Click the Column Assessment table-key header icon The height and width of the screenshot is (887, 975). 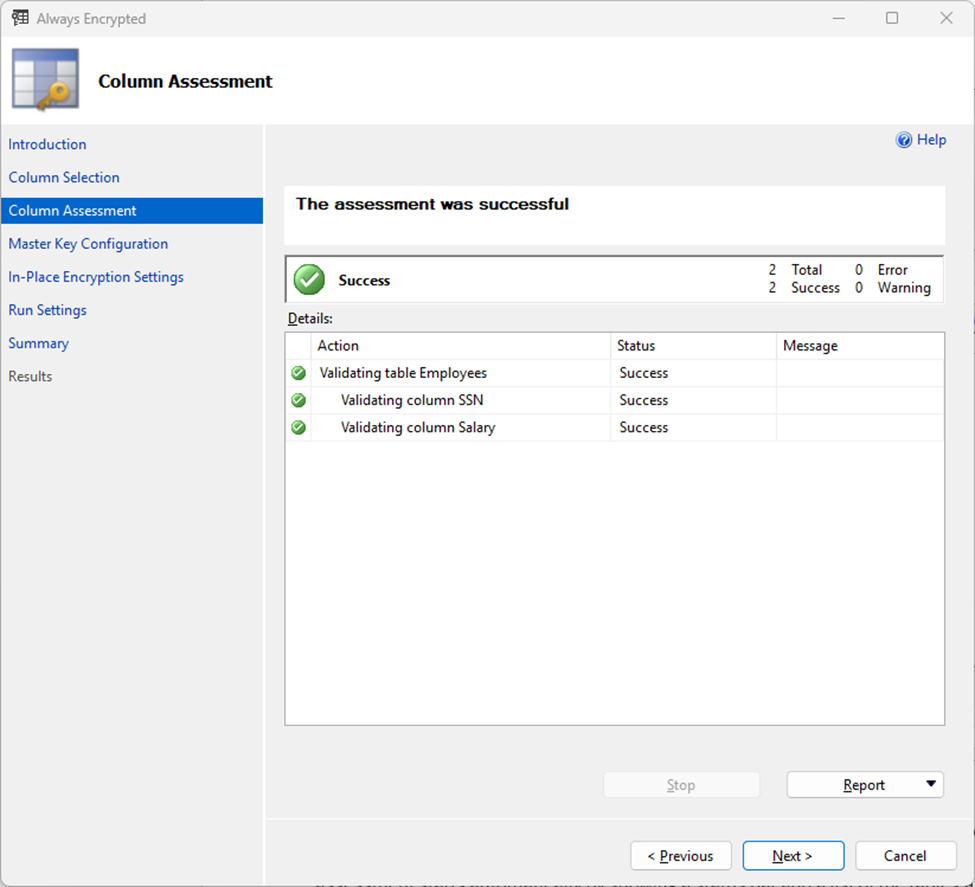pyautogui.click(x=45, y=80)
